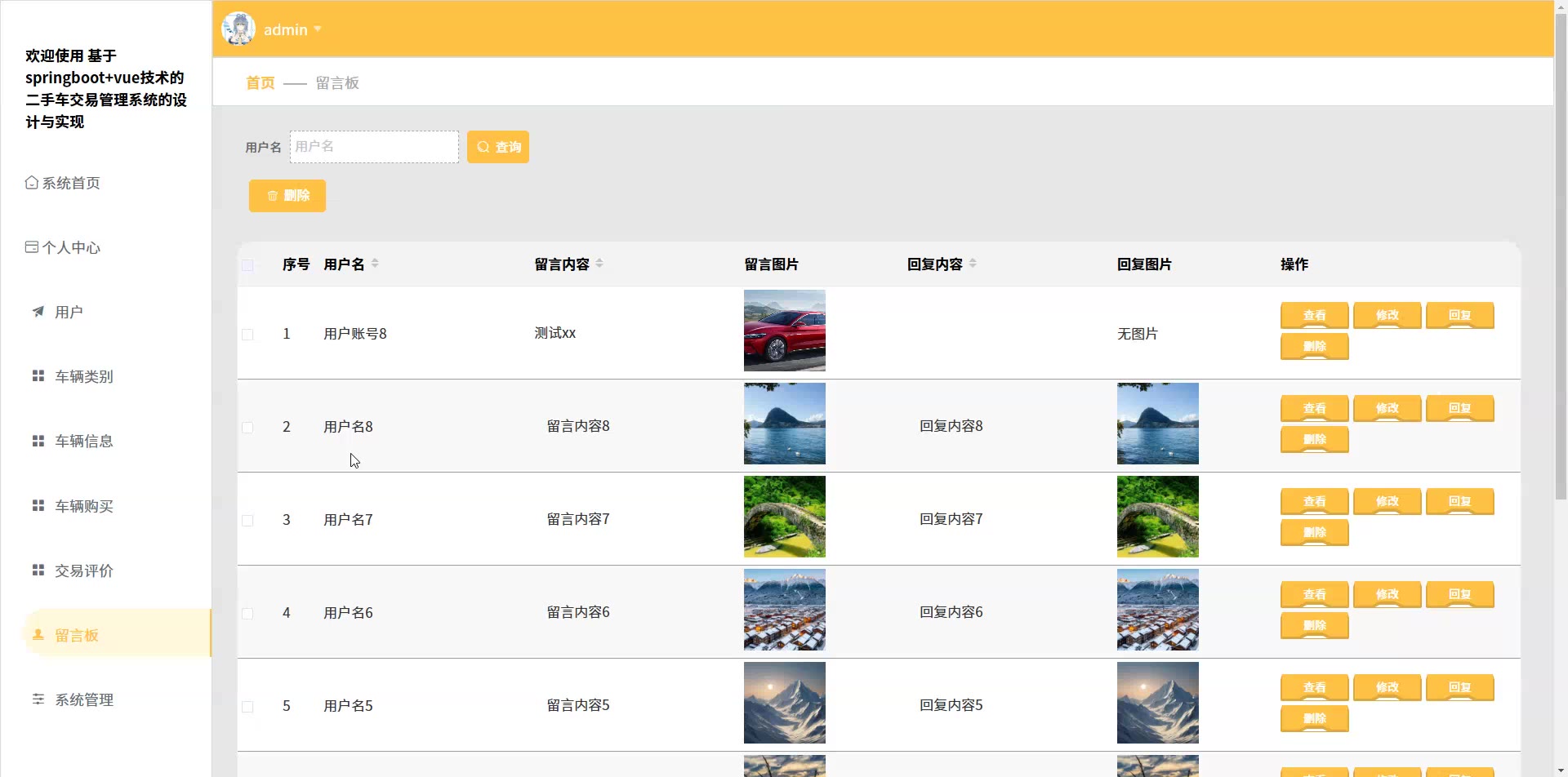The image size is (1568, 777).
Task: Click the sliders icon beside 系统管理
Action: 38,699
